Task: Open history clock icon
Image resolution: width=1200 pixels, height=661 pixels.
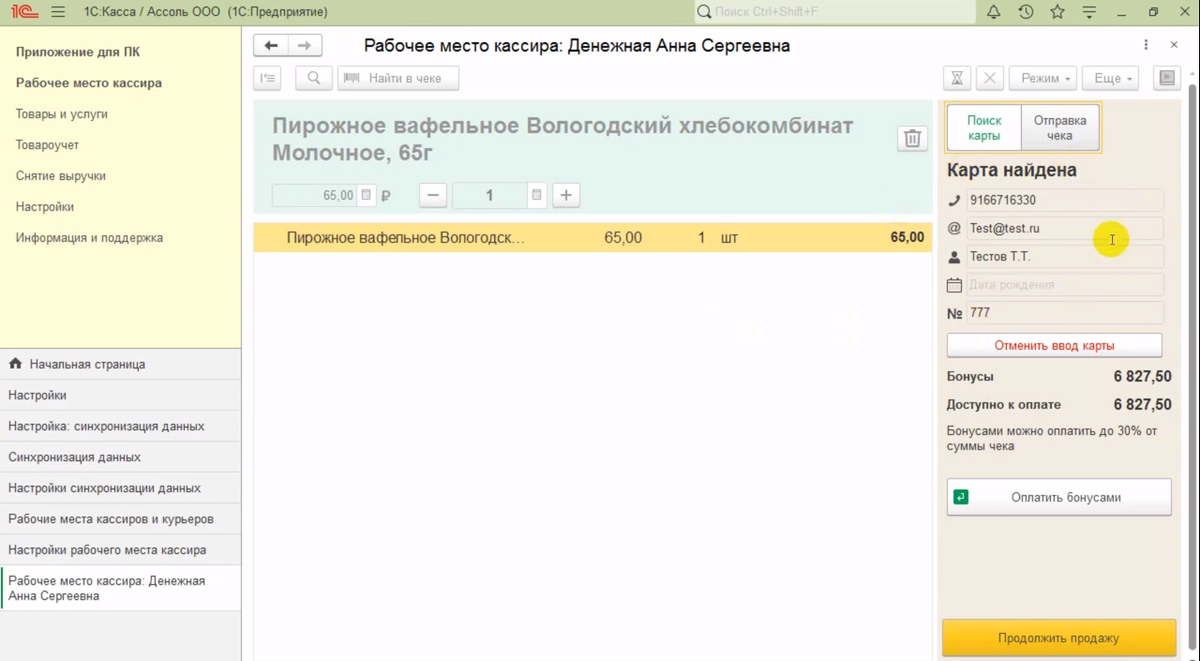Action: (x=1026, y=12)
